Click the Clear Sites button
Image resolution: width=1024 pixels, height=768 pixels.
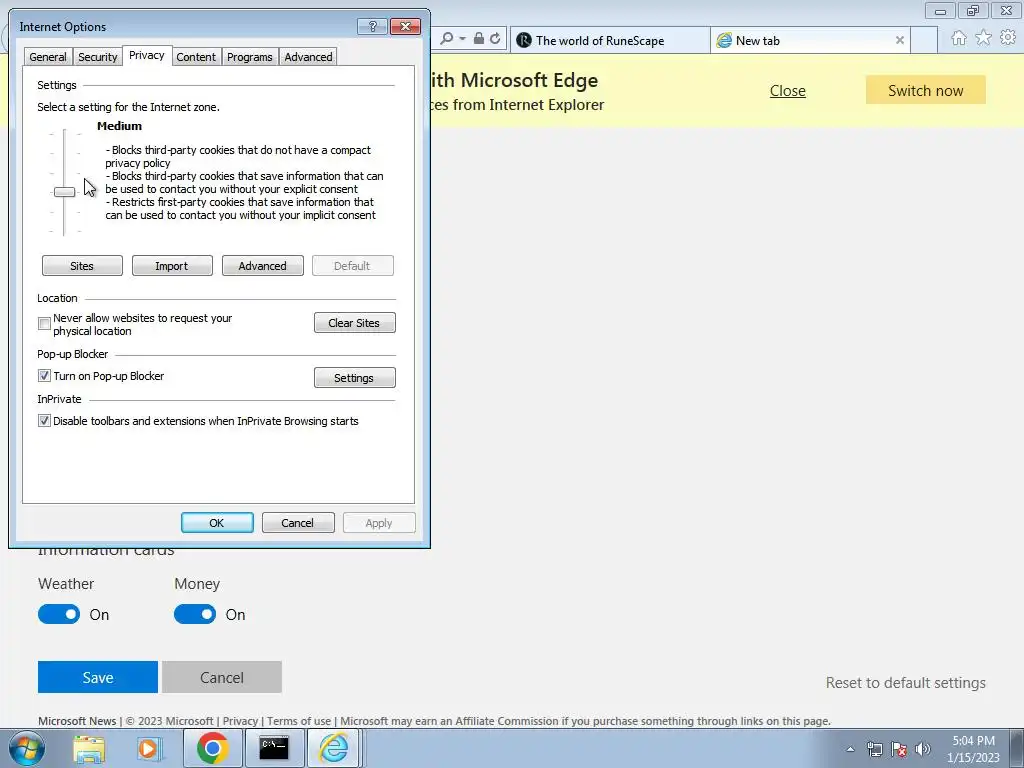355,323
